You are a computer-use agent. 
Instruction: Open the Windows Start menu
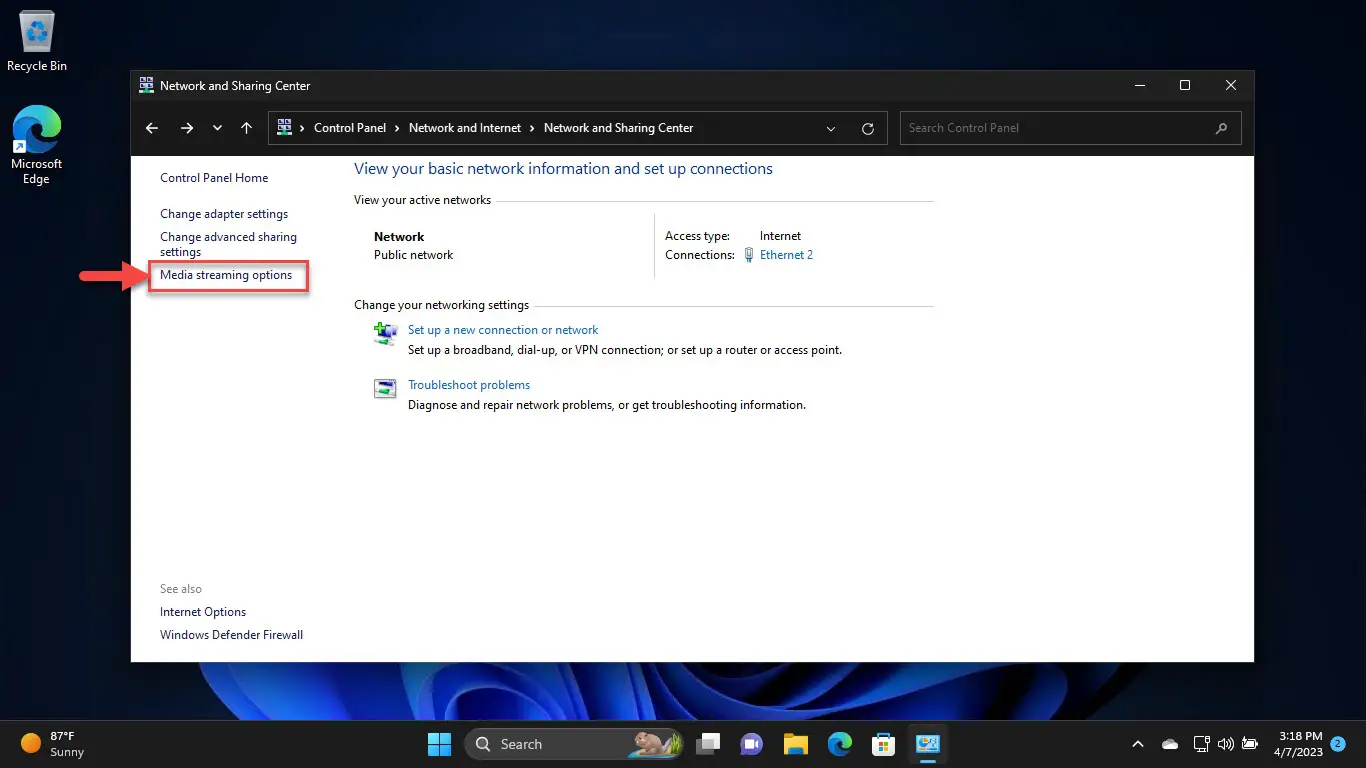tap(439, 744)
